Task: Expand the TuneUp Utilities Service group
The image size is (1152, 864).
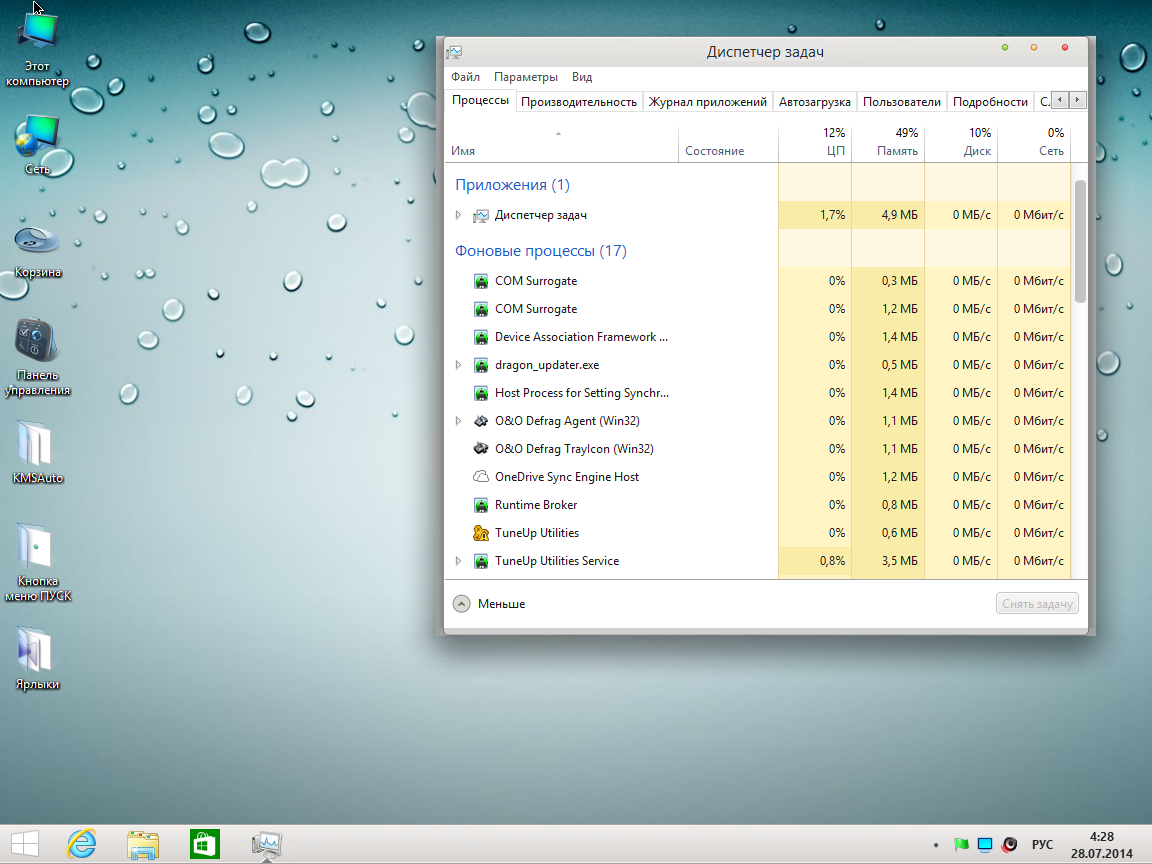Action: (458, 561)
